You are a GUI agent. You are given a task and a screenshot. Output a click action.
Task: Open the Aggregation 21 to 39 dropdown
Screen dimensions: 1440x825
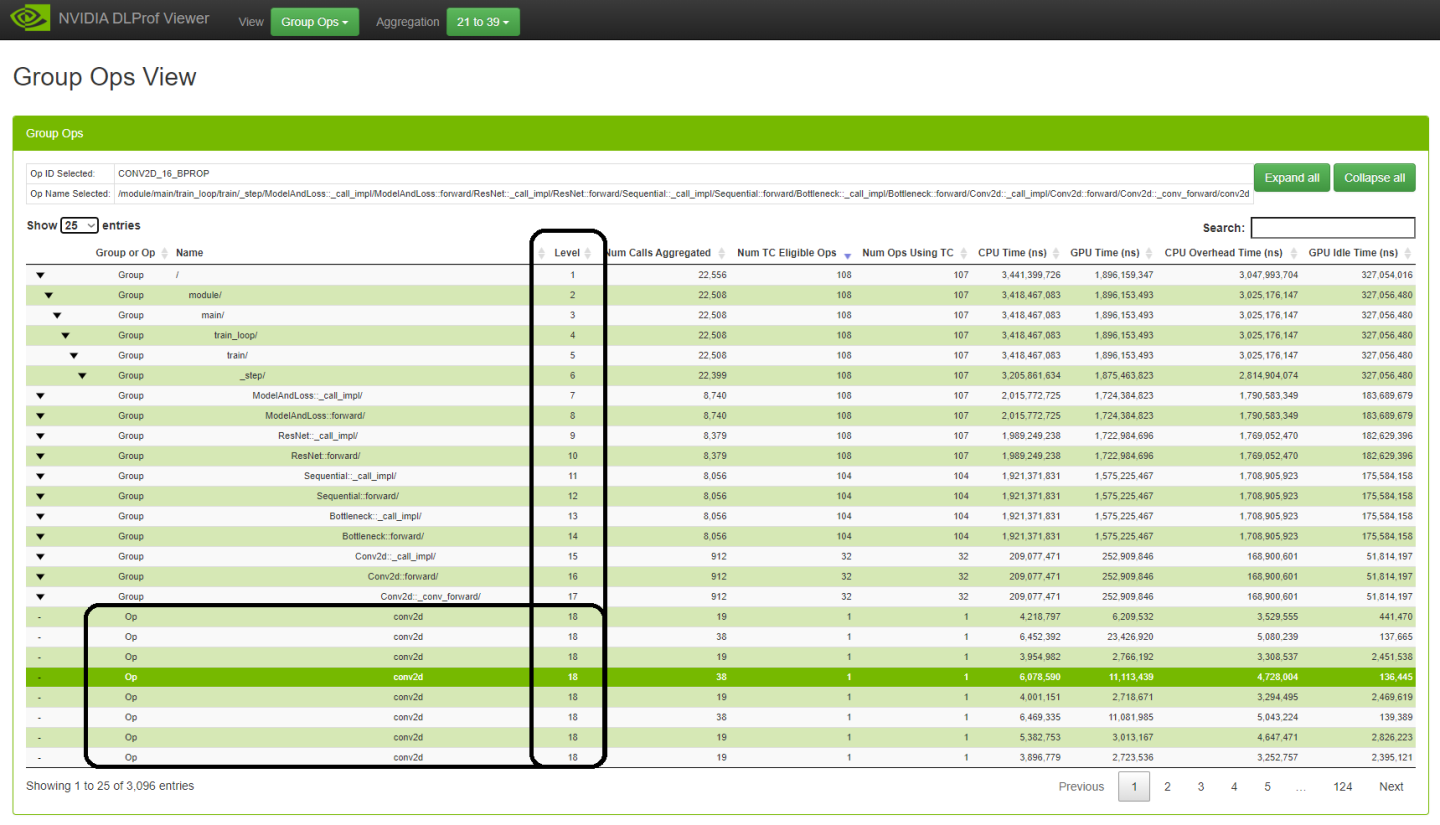[x=483, y=22]
